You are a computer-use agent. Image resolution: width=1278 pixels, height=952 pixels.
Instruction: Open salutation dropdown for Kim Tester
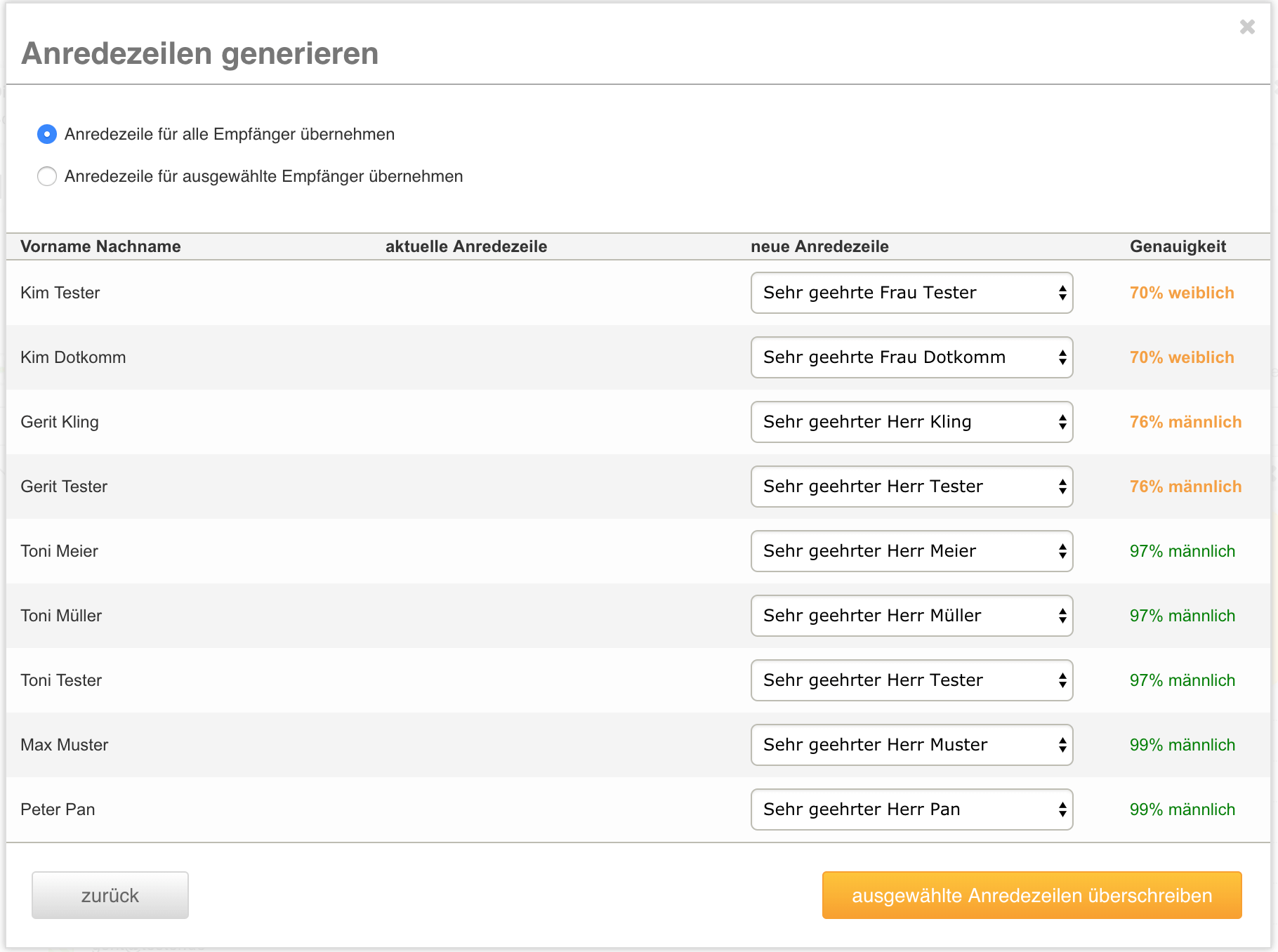click(x=911, y=293)
